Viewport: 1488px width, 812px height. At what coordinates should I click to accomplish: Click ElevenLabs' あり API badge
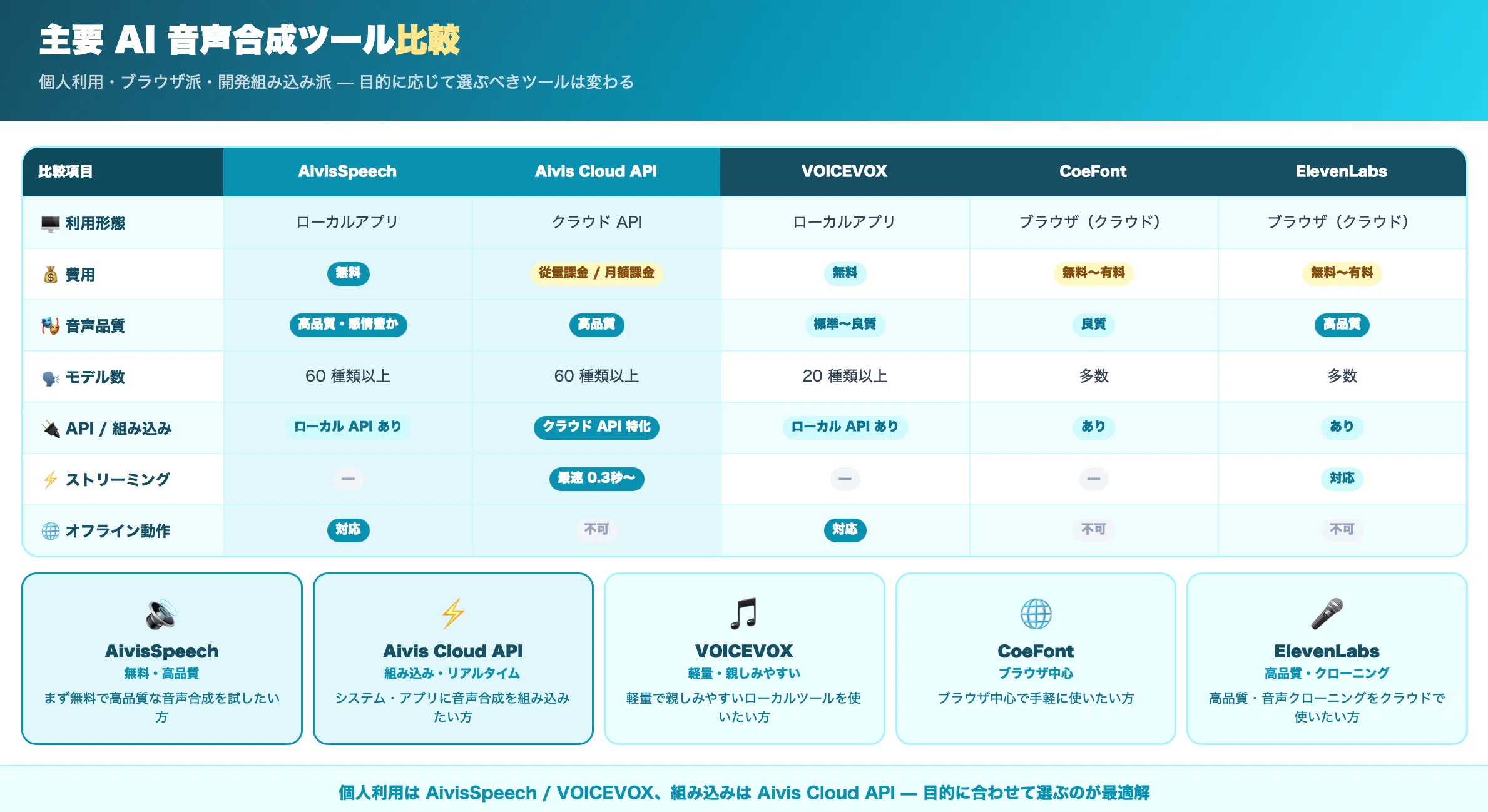pos(1342,427)
